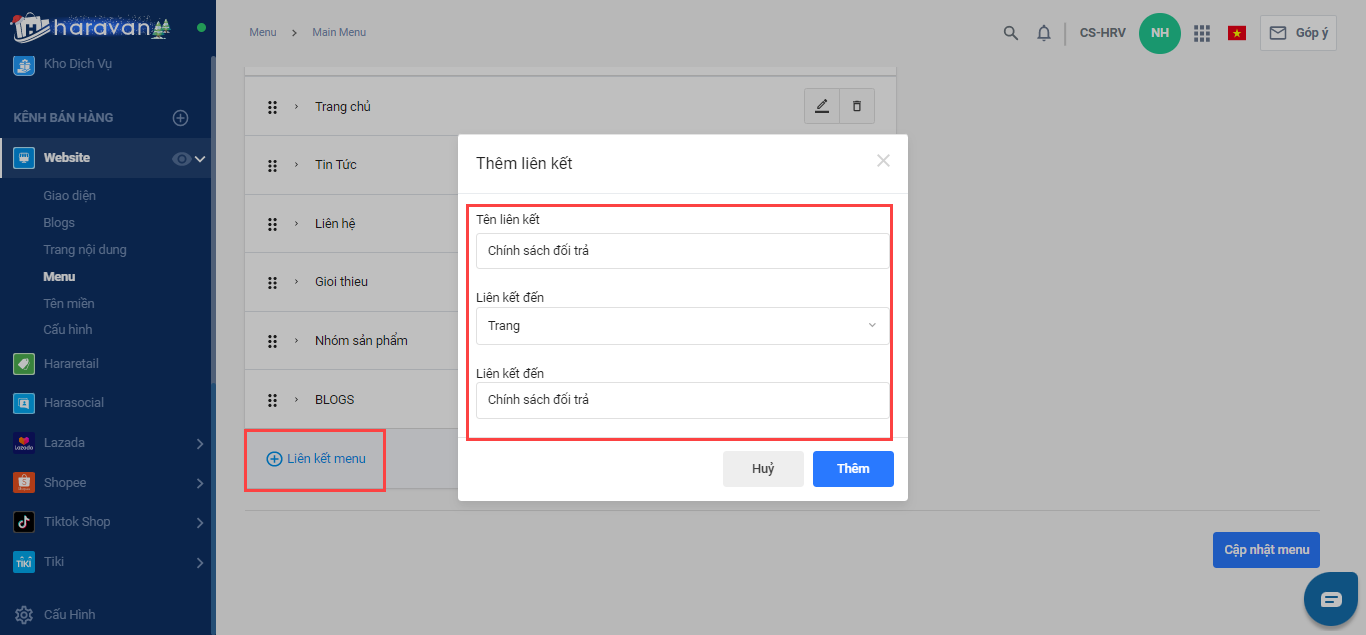Delete Trang chủ with the trash icon

[x=857, y=106]
